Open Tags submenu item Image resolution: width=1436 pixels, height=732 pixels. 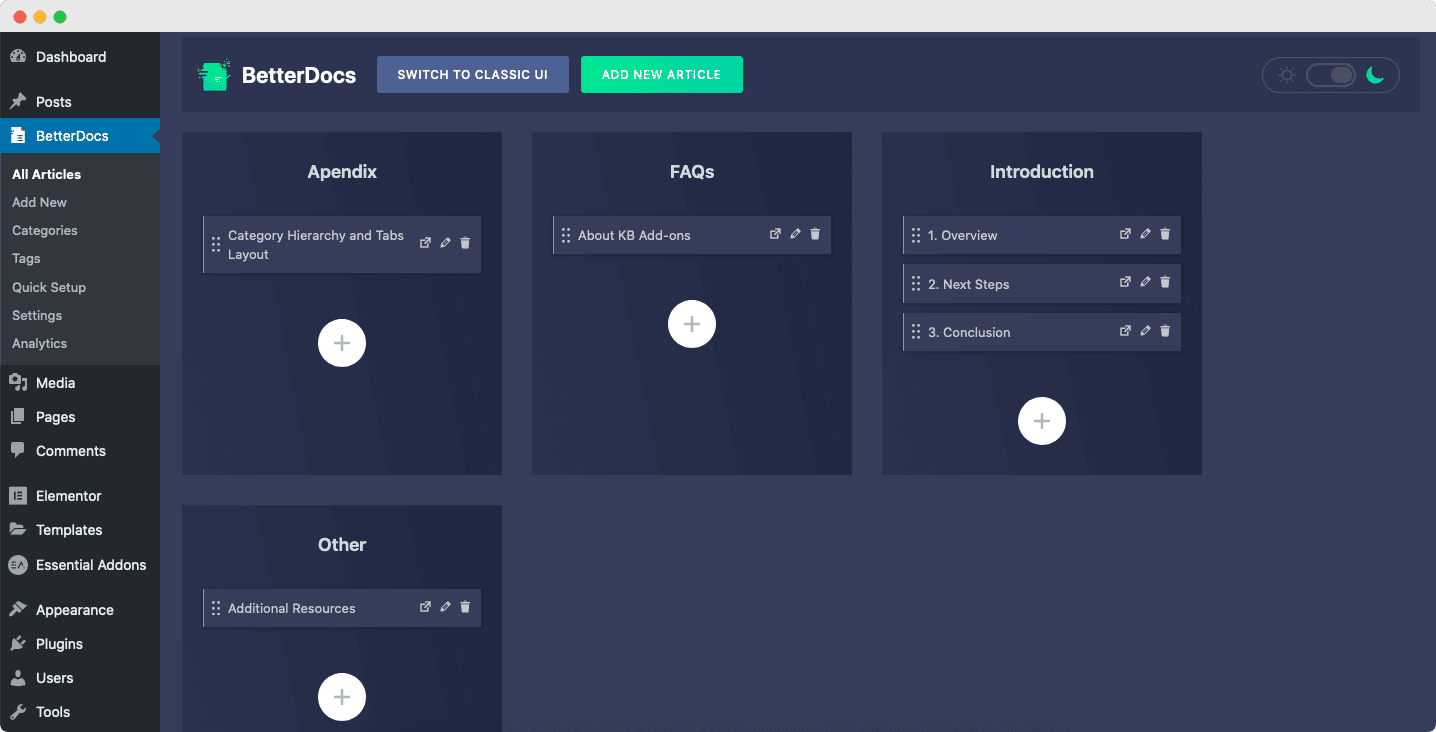pyautogui.click(x=26, y=258)
